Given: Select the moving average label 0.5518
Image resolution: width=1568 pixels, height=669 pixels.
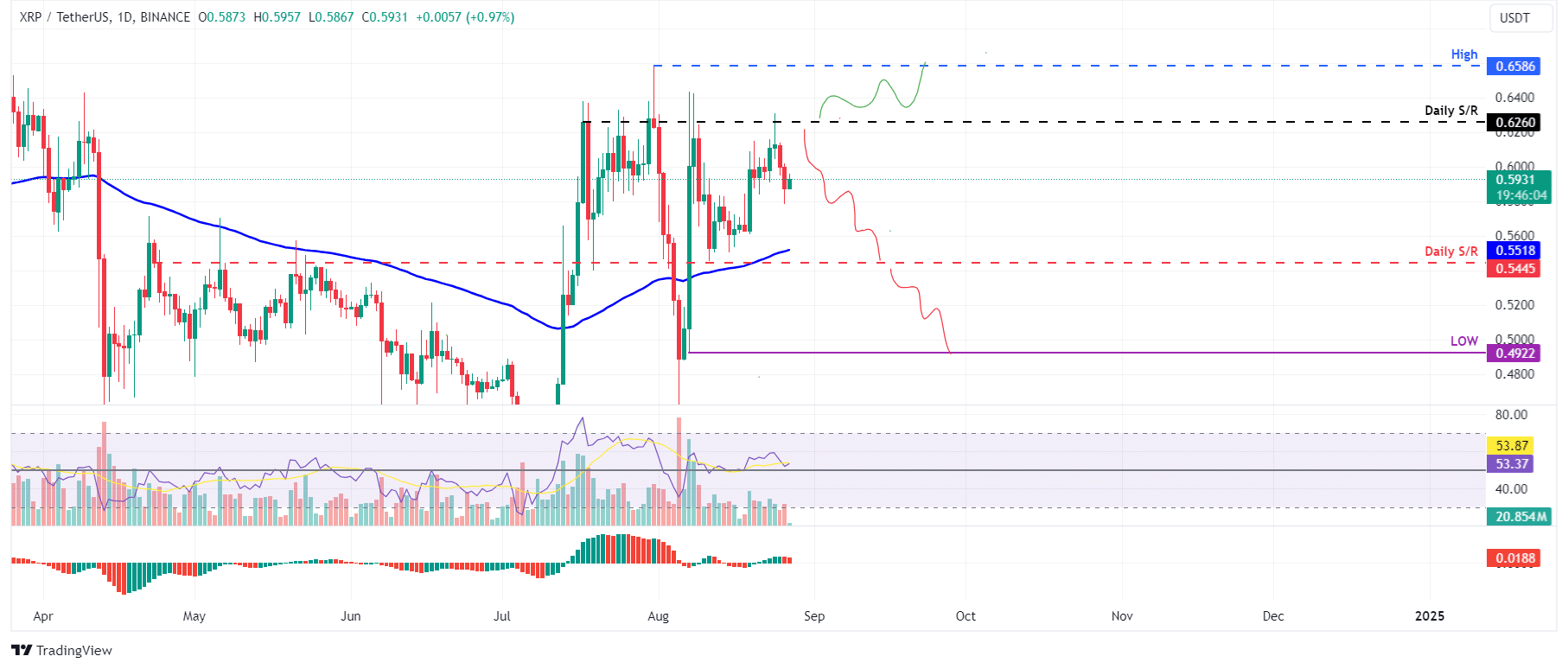Looking at the screenshot, I should pos(1513,251).
